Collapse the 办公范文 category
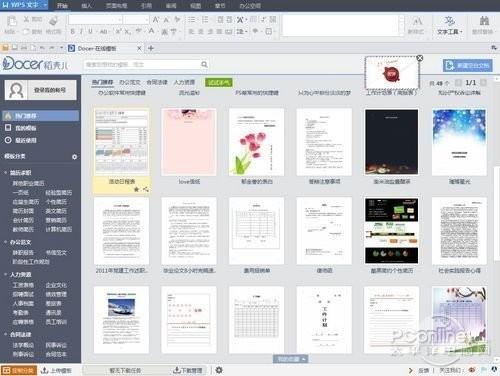This screenshot has width=500, height=376. pyautogui.click(x=6, y=242)
